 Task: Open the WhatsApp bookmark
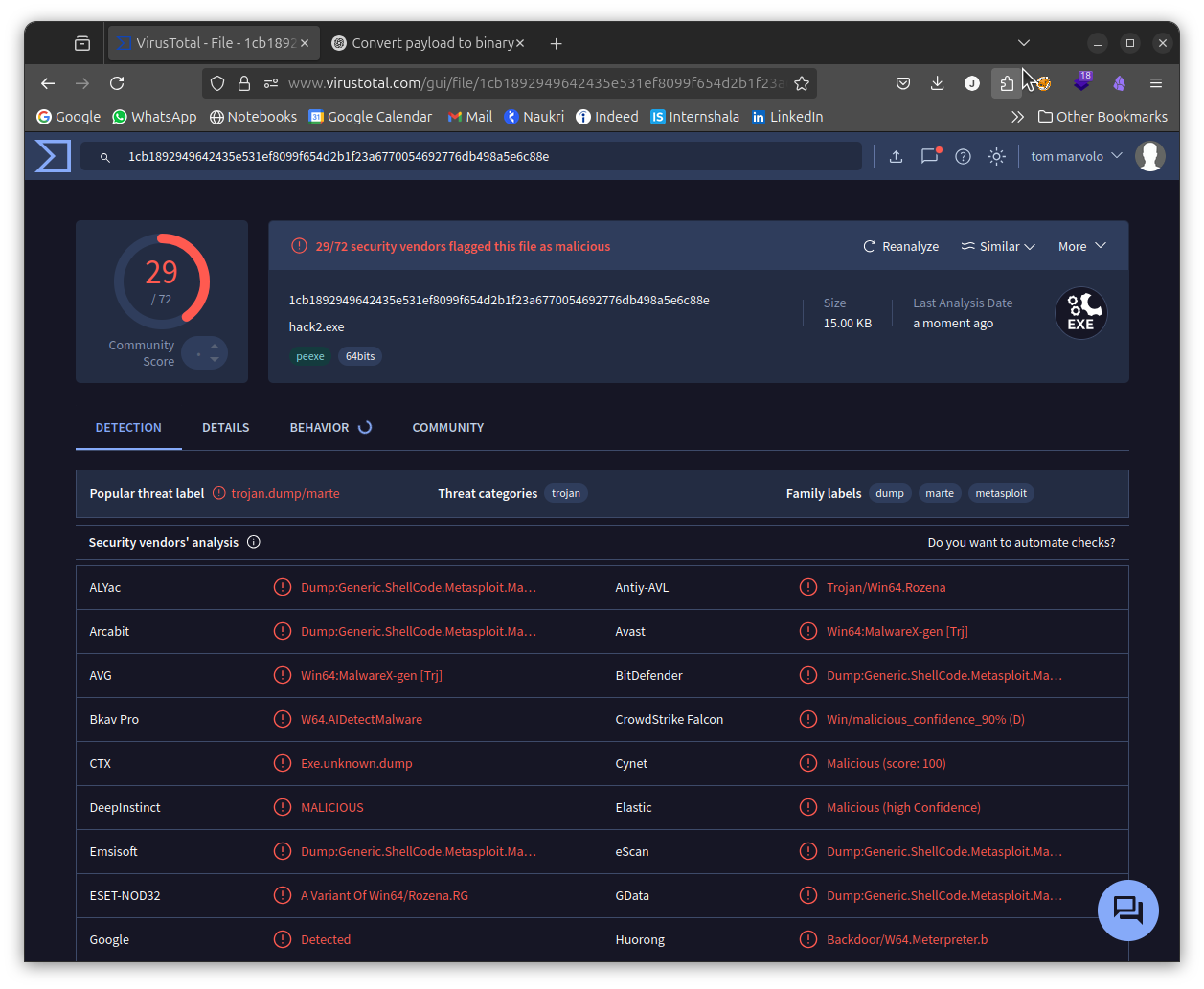pos(154,117)
